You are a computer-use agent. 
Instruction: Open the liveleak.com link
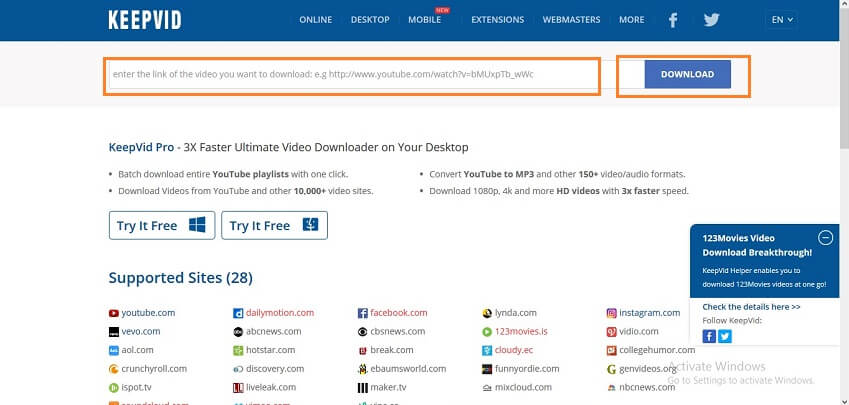[x=271, y=388]
